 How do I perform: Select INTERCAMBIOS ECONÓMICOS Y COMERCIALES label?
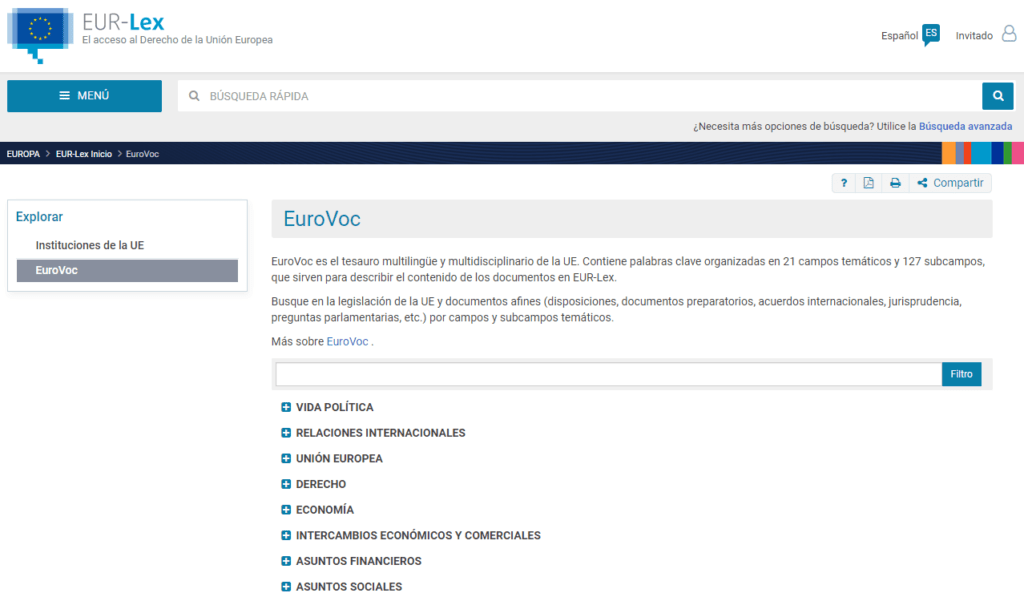tap(418, 536)
